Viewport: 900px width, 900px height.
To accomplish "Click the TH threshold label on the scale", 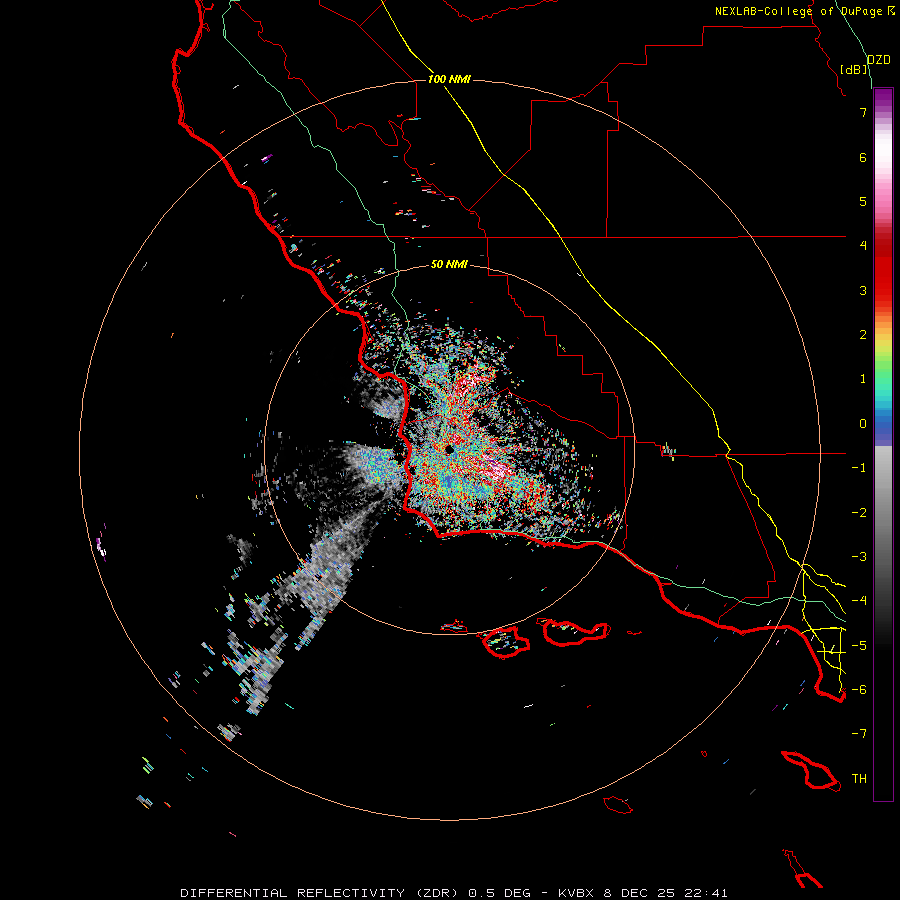I will coord(859,779).
